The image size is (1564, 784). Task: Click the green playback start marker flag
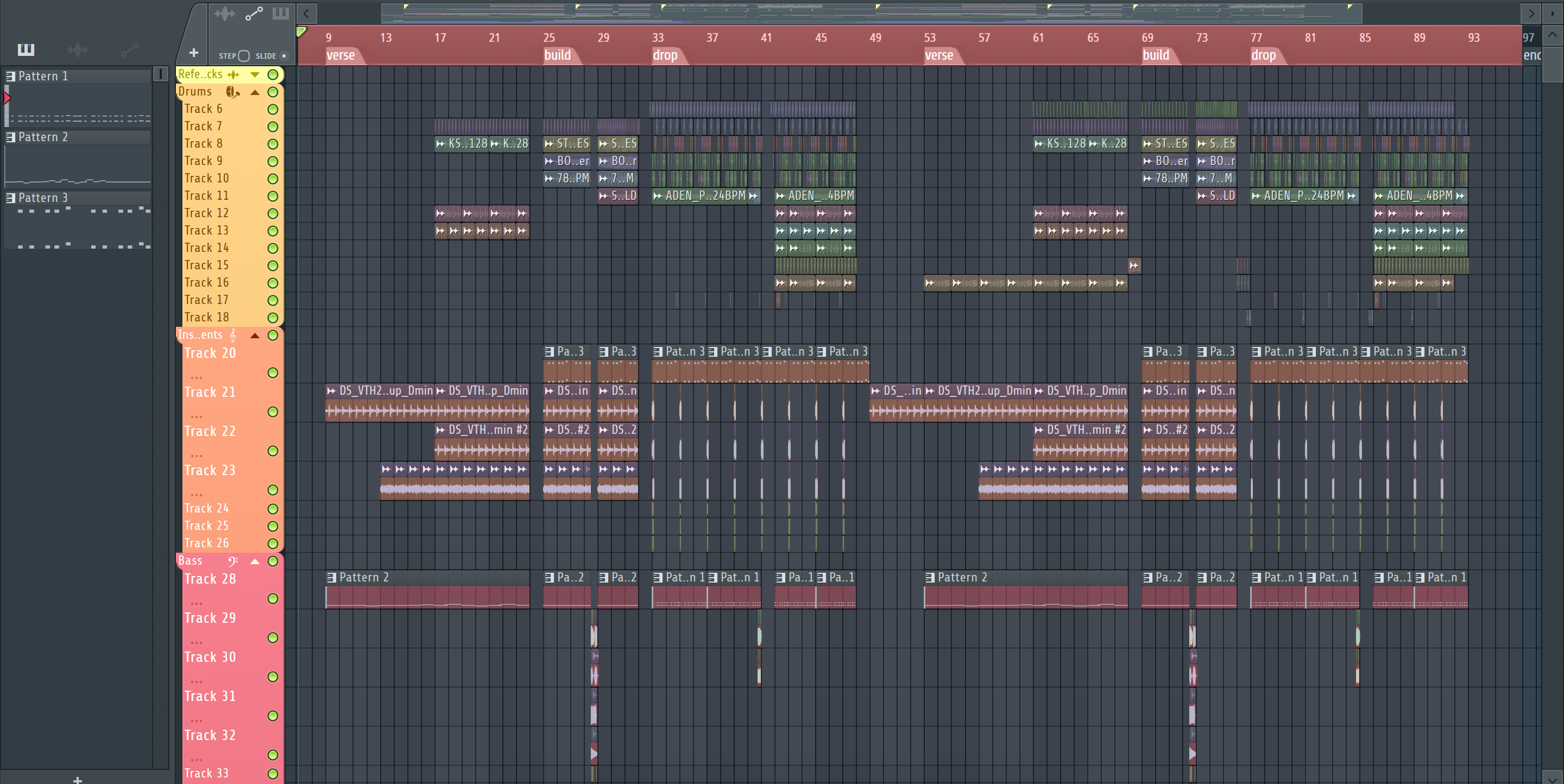pos(302,31)
